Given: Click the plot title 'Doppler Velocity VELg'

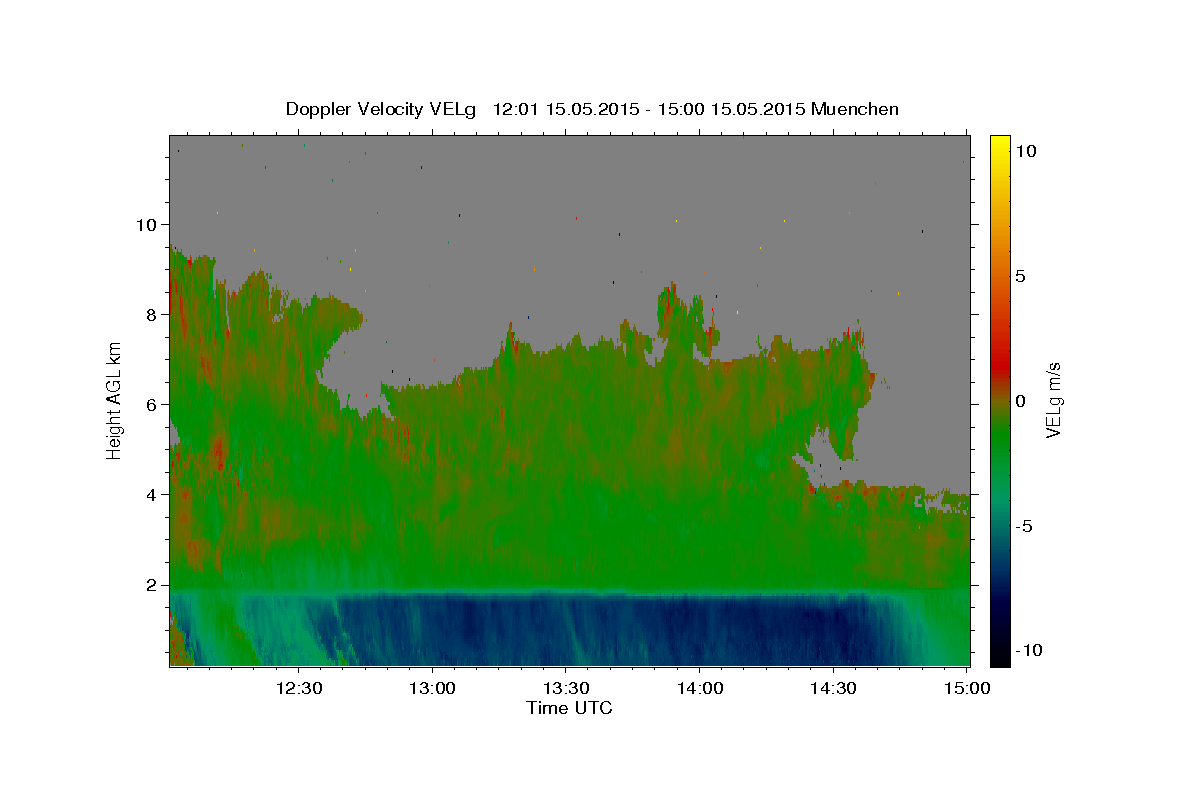Looking at the screenshot, I should (x=382, y=109).
